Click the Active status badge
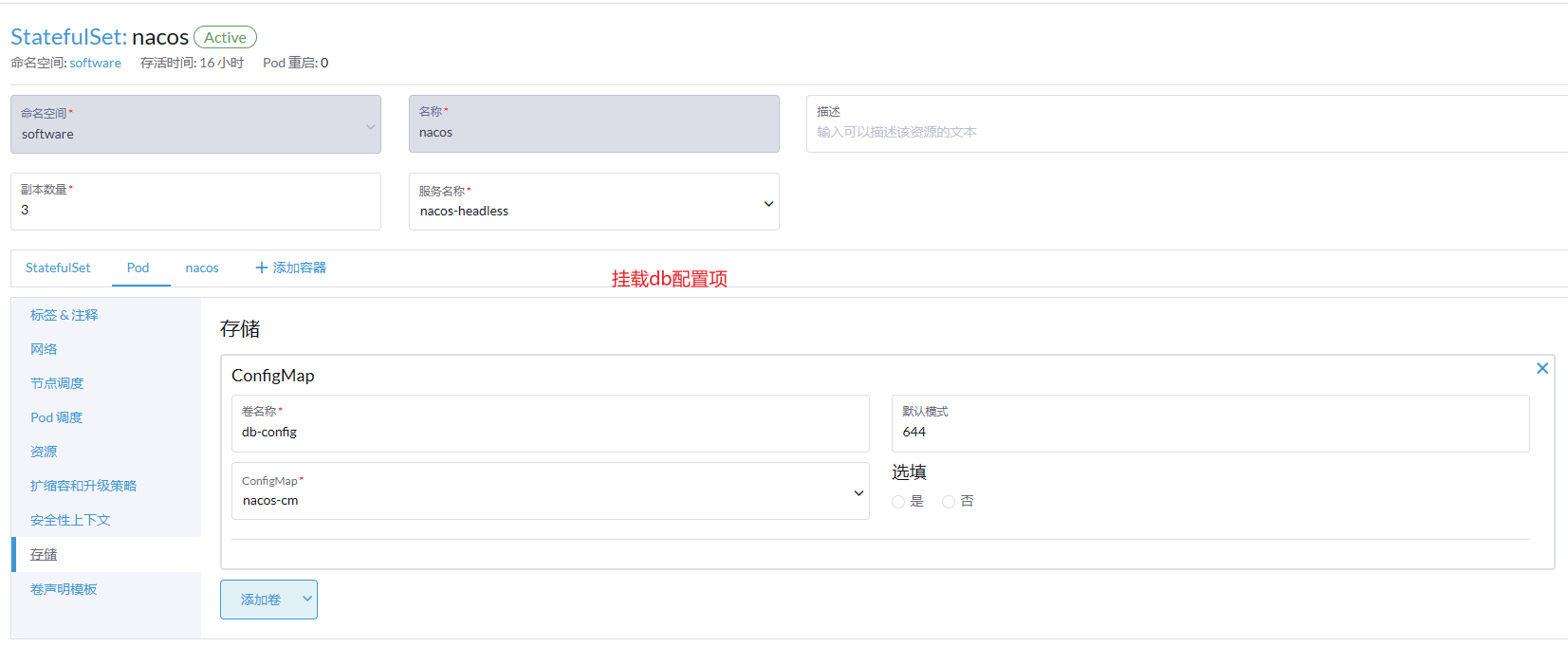Image resolution: width=1568 pixels, height=665 pixels. (225, 37)
